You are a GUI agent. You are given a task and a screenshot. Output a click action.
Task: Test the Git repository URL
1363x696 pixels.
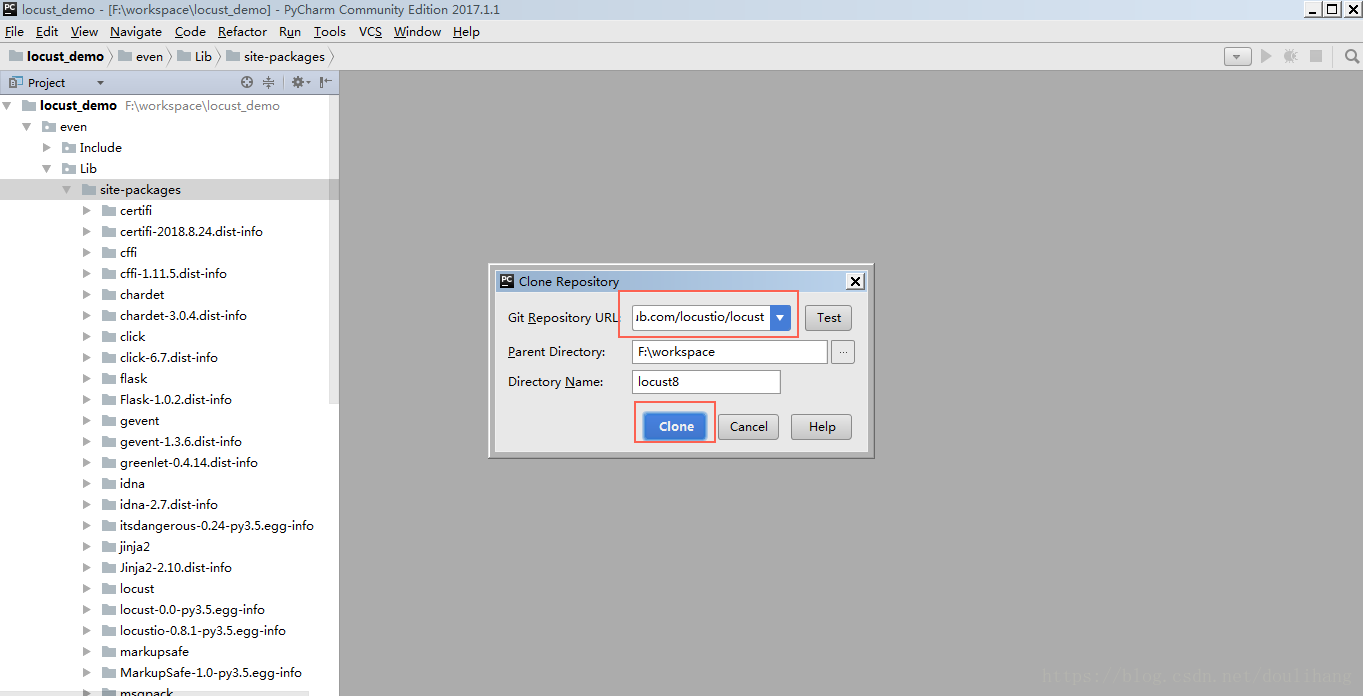(x=829, y=318)
